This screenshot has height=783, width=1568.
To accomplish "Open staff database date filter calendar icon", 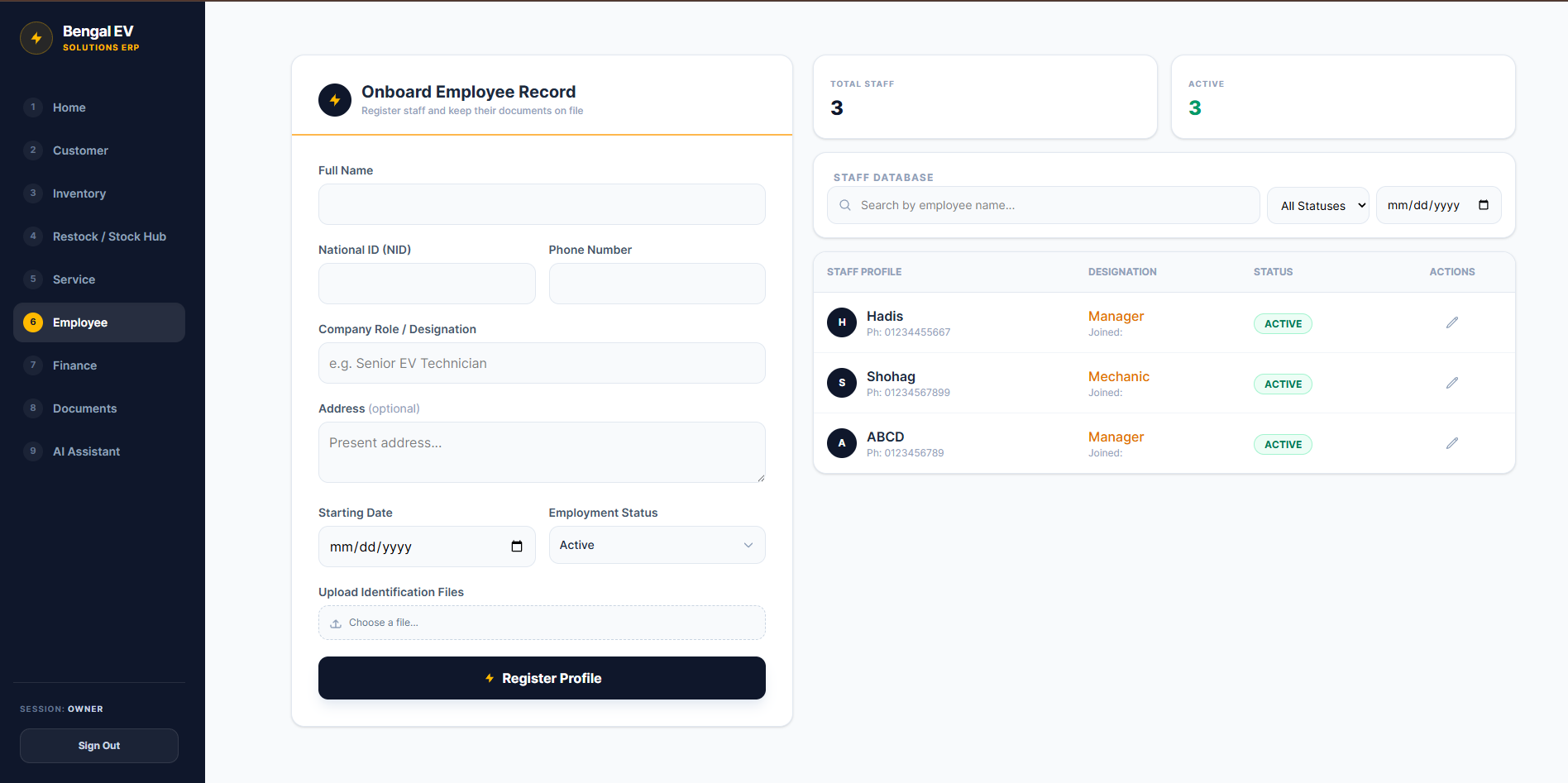I will pos(1484,205).
